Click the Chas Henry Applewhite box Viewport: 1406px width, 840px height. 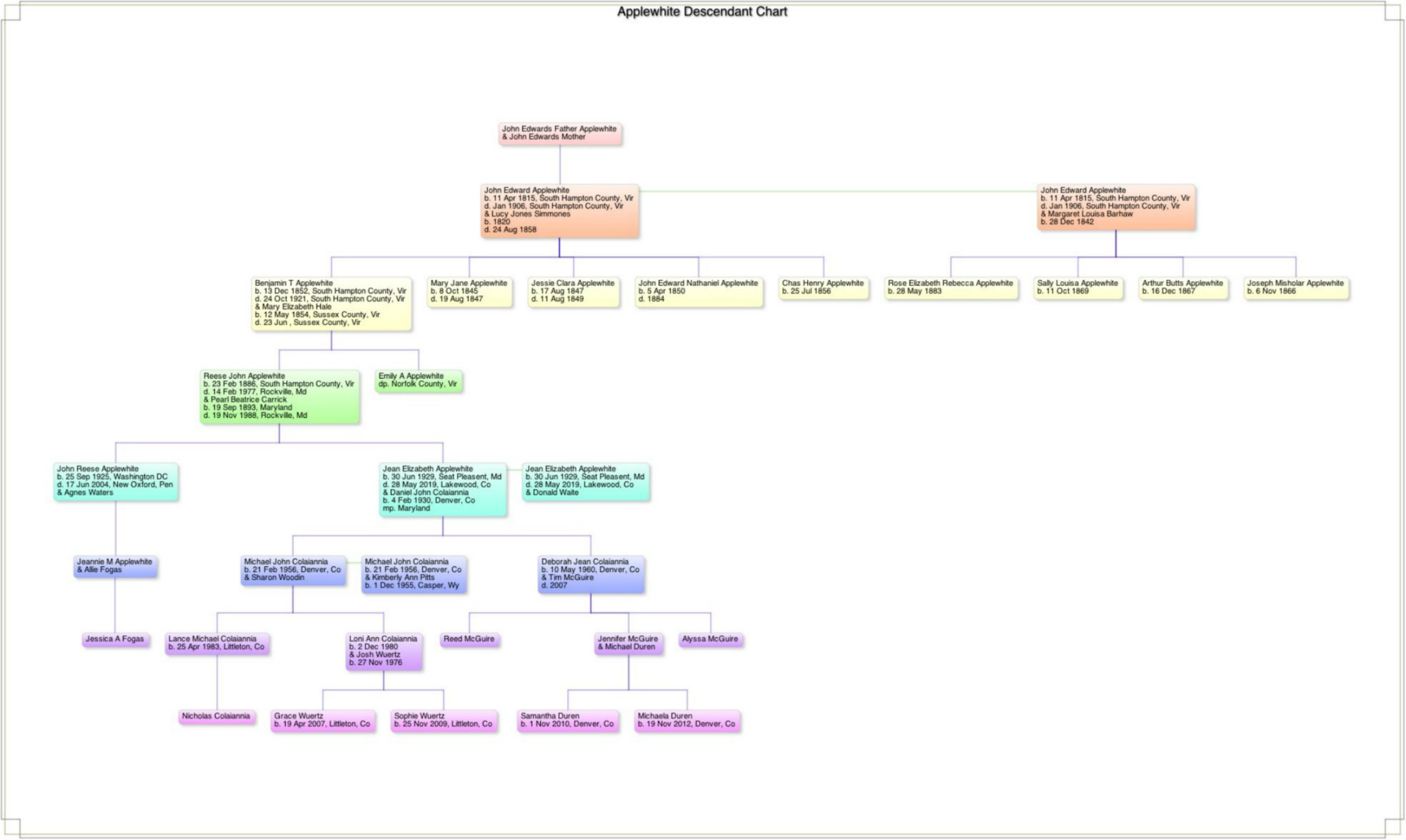tap(823, 287)
